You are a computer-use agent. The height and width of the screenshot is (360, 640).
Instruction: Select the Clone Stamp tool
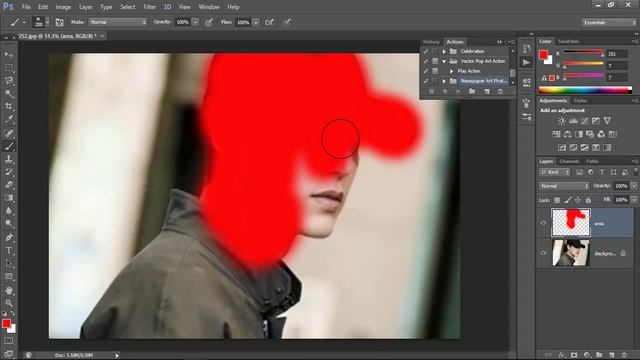coord(9,159)
